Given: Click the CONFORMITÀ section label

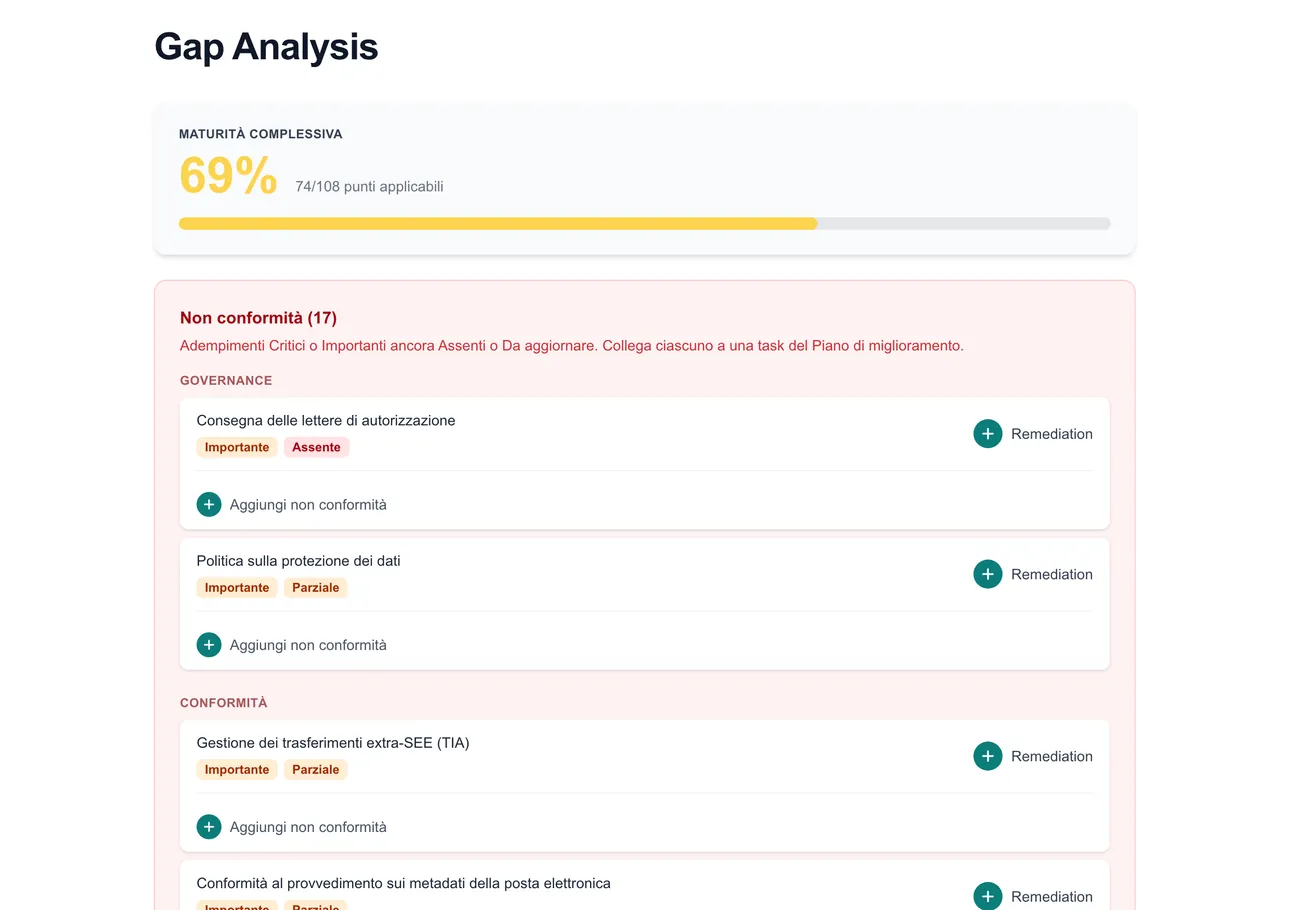Looking at the screenshot, I should [224, 703].
